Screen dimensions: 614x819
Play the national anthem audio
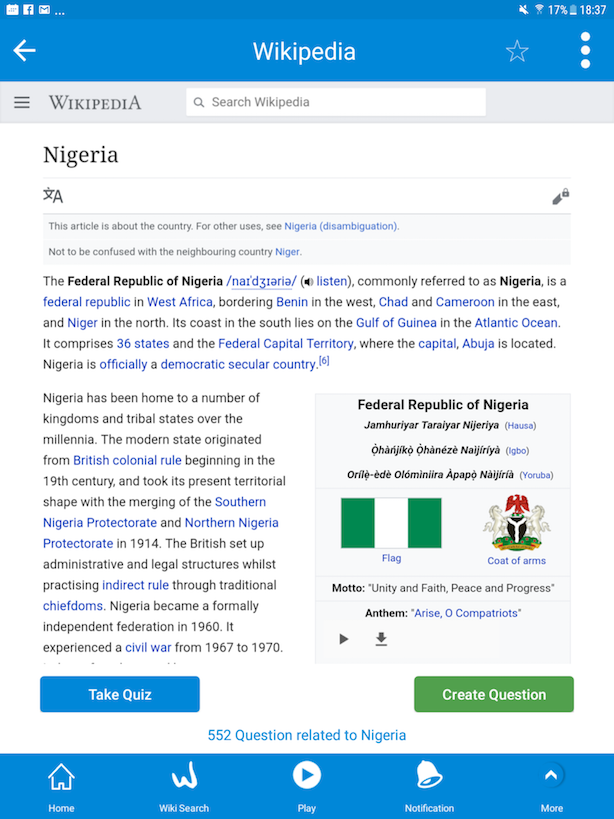(344, 639)
